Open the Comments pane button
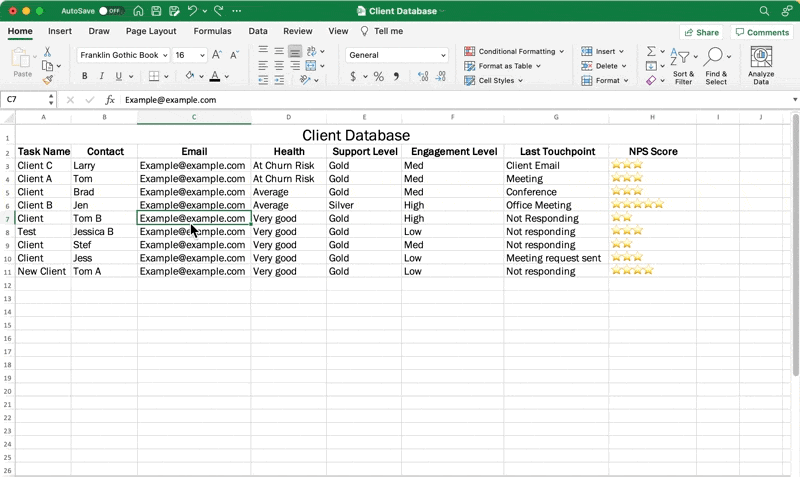The image size is (800, 477). point(762,32)
